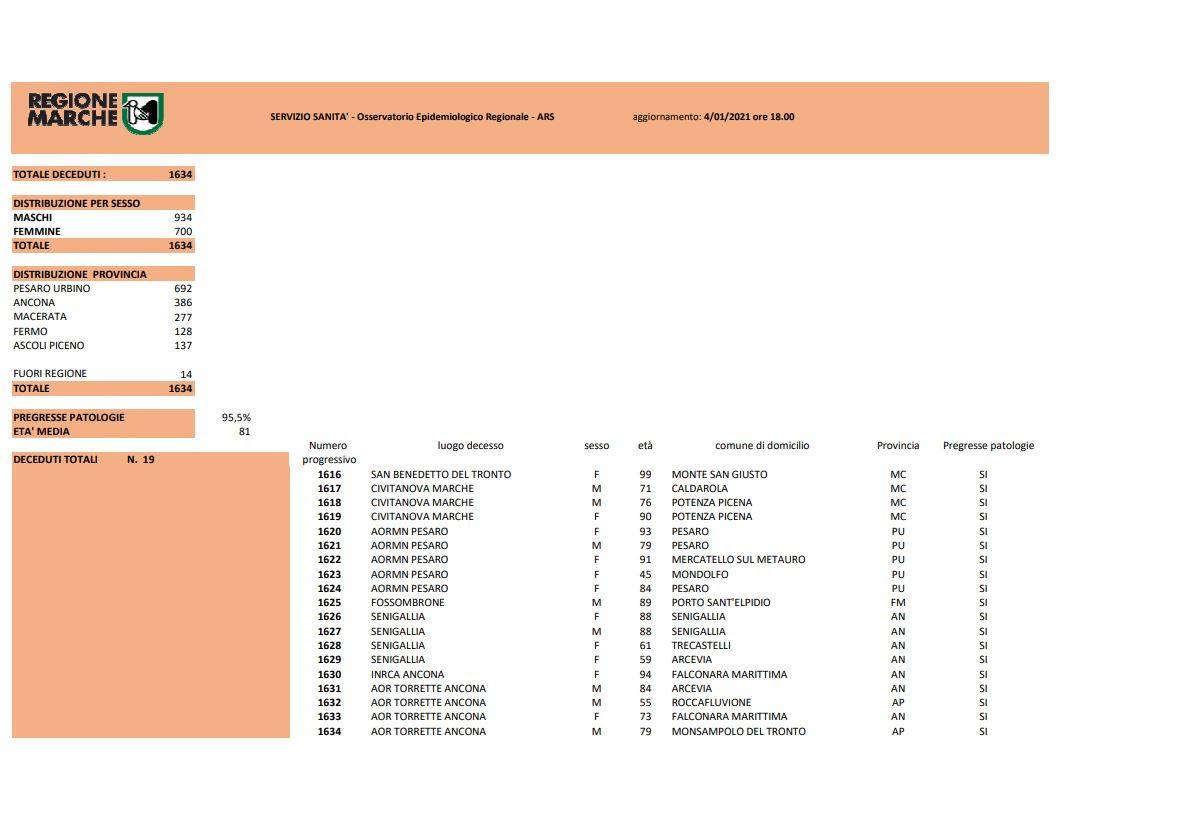This screenshot has width=1190, height=828.
Task: Click the ROCCAFLUVIONE domicile cell
Action: point(711,703)
